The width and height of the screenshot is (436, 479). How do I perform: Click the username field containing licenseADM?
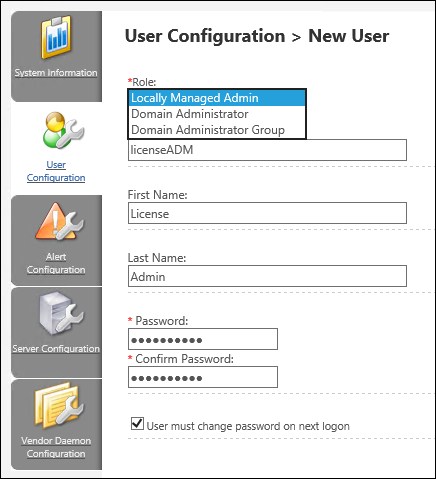(x=267, y=150)
